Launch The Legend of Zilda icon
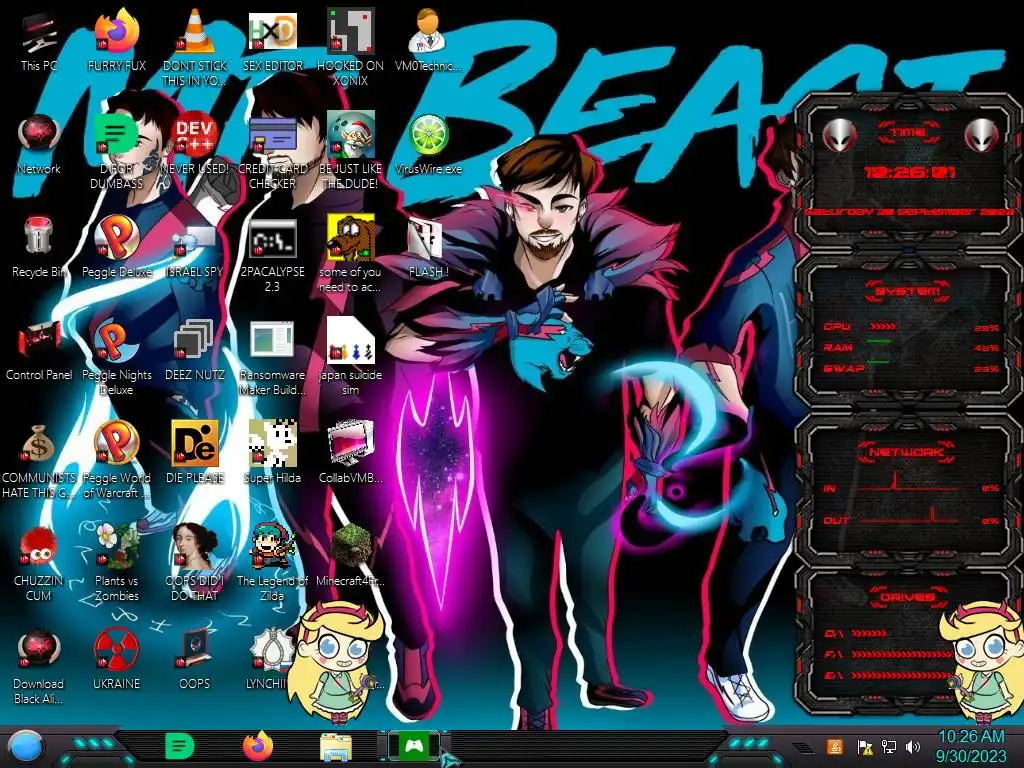Screen dimensions: 1024x768 pos(272,563)
